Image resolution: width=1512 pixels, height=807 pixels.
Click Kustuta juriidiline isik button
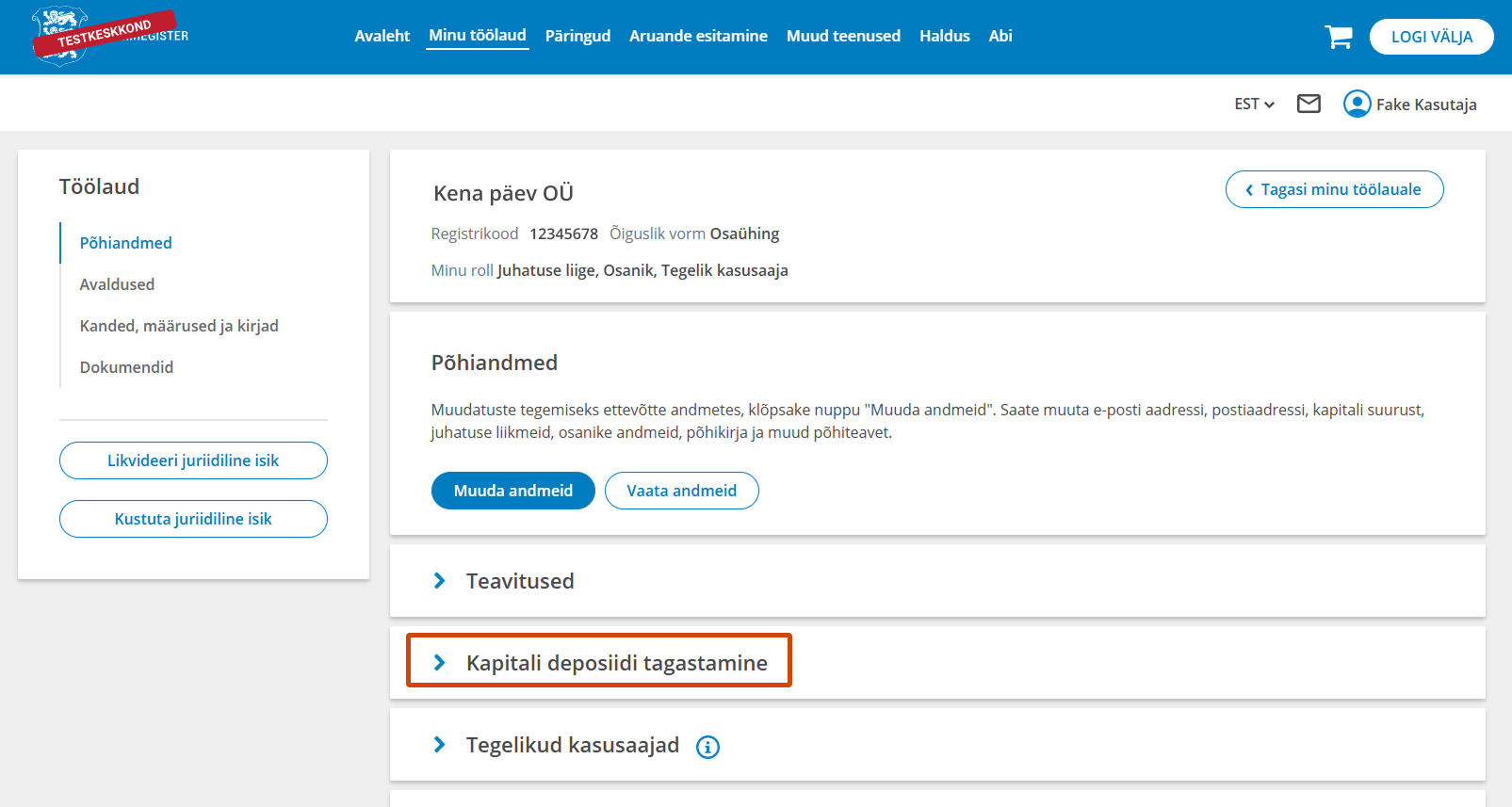click(193, 519)
